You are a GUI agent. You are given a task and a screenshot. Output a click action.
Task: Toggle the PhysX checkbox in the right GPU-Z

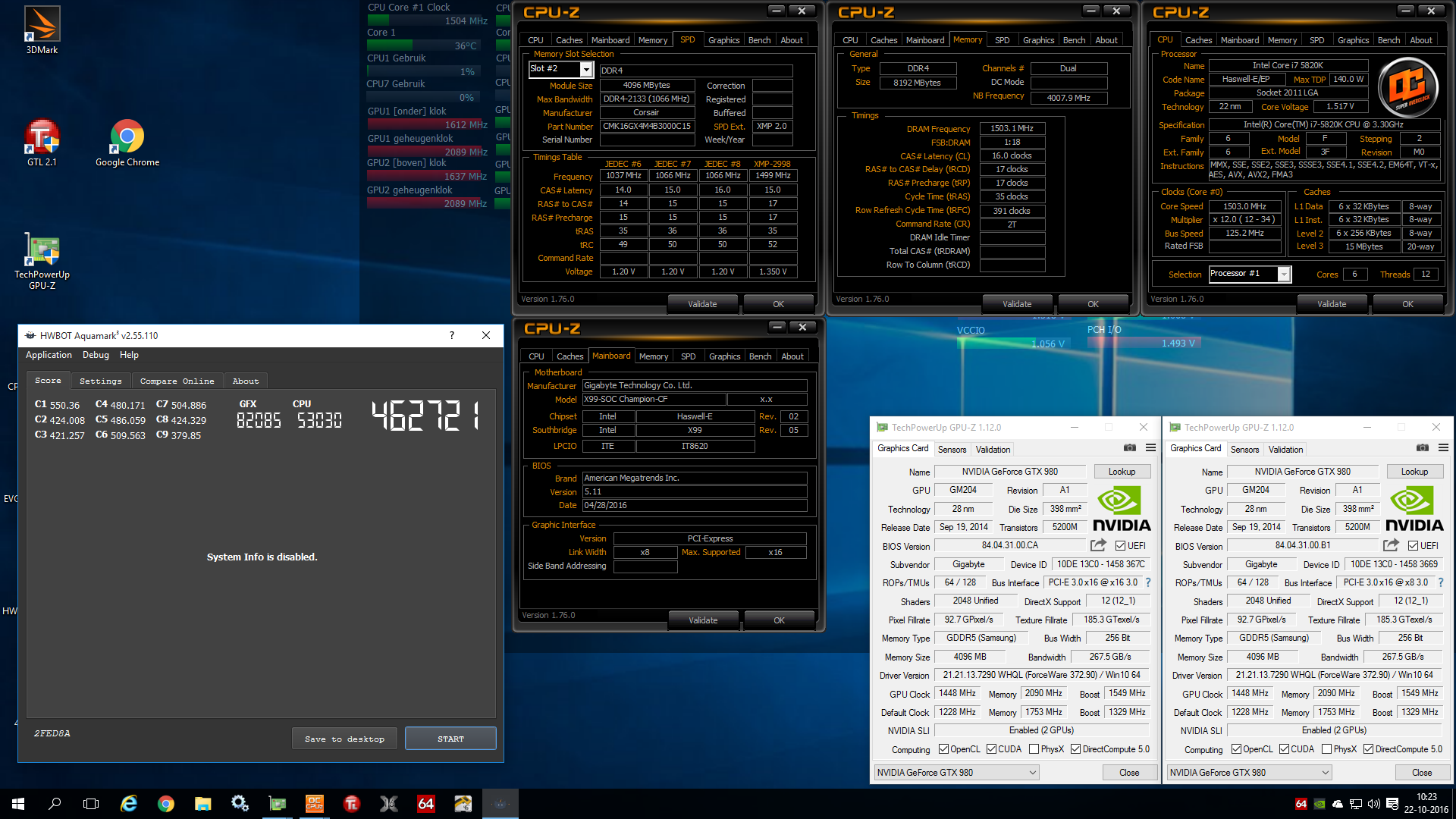(1327, 749)
